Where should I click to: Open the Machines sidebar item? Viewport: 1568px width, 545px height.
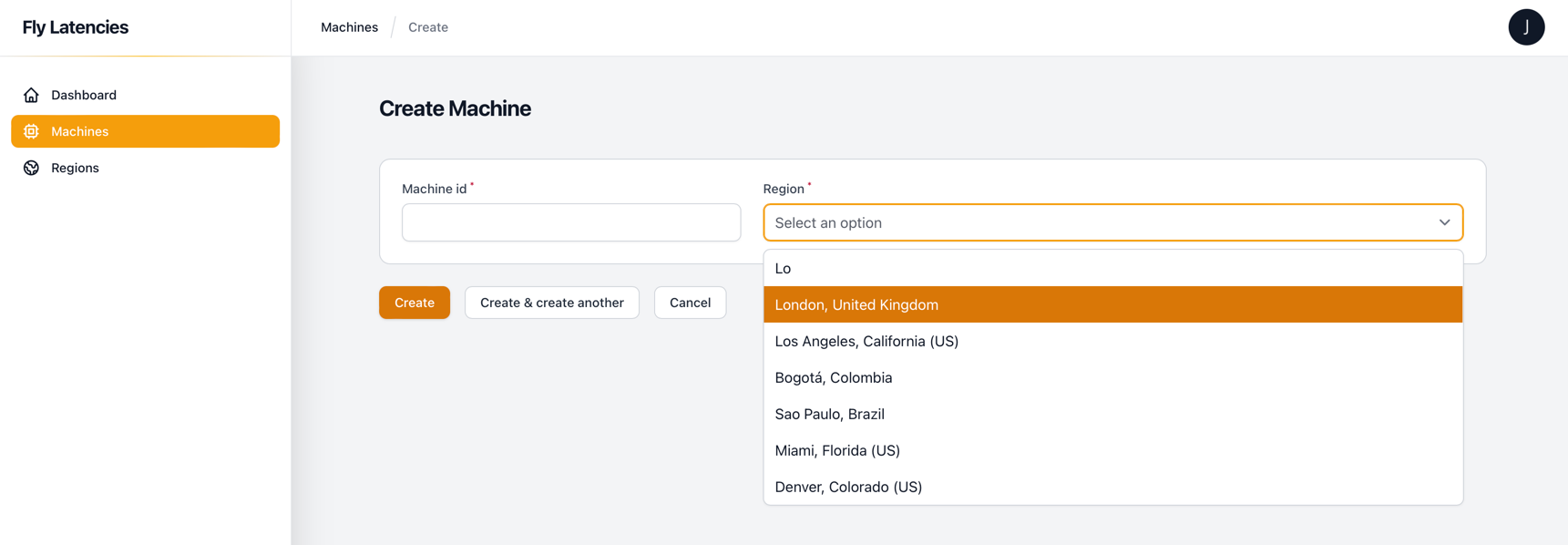coord(80,131)
